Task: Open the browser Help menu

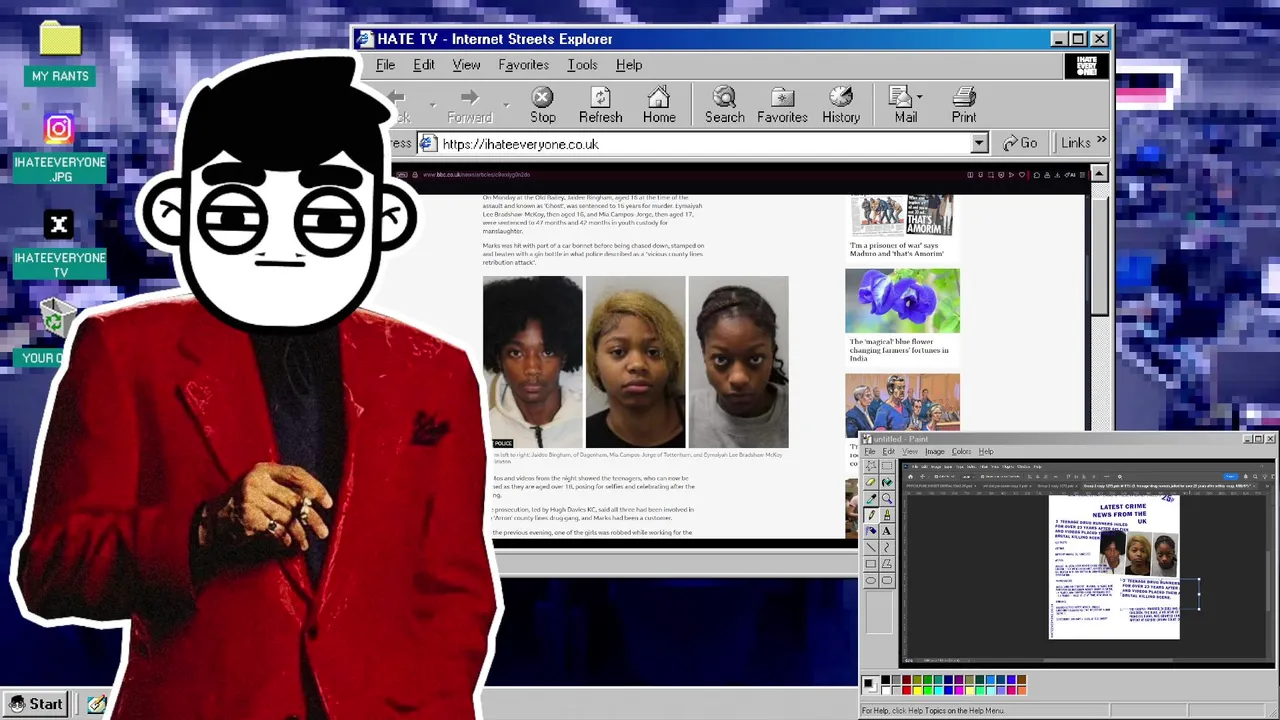Action: 629,65
